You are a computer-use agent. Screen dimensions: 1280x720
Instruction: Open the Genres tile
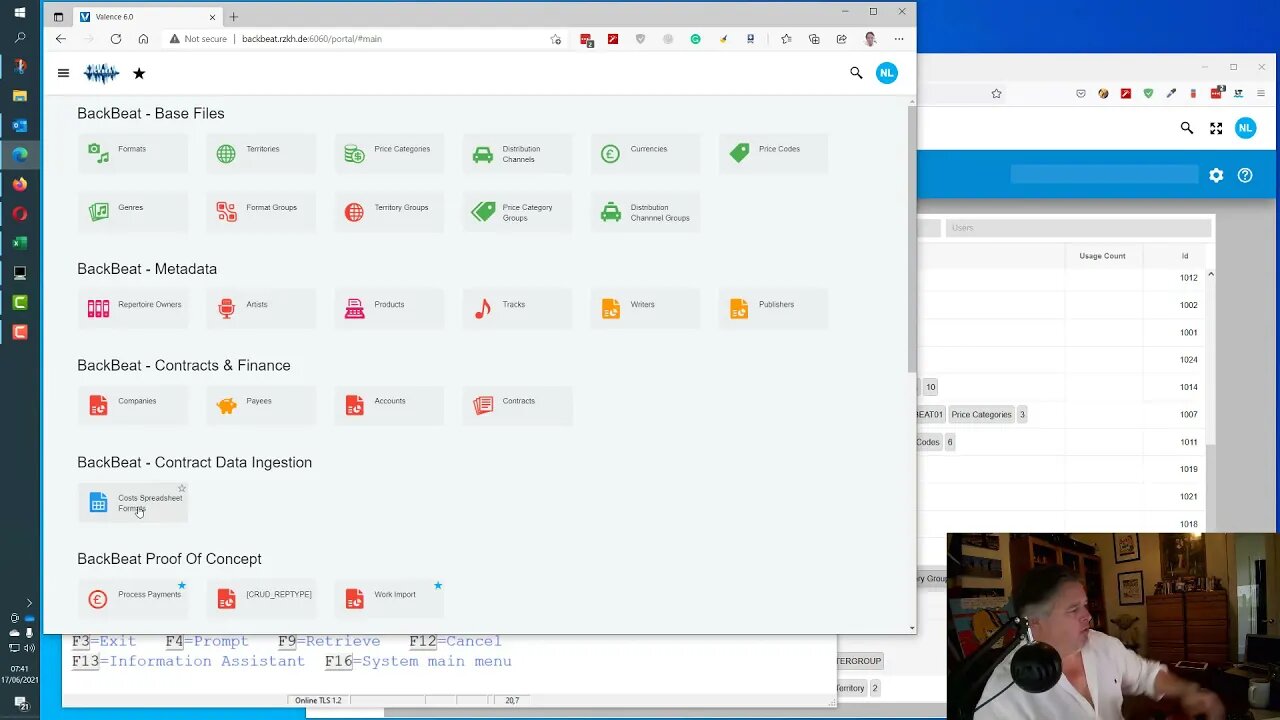point(132,212)
